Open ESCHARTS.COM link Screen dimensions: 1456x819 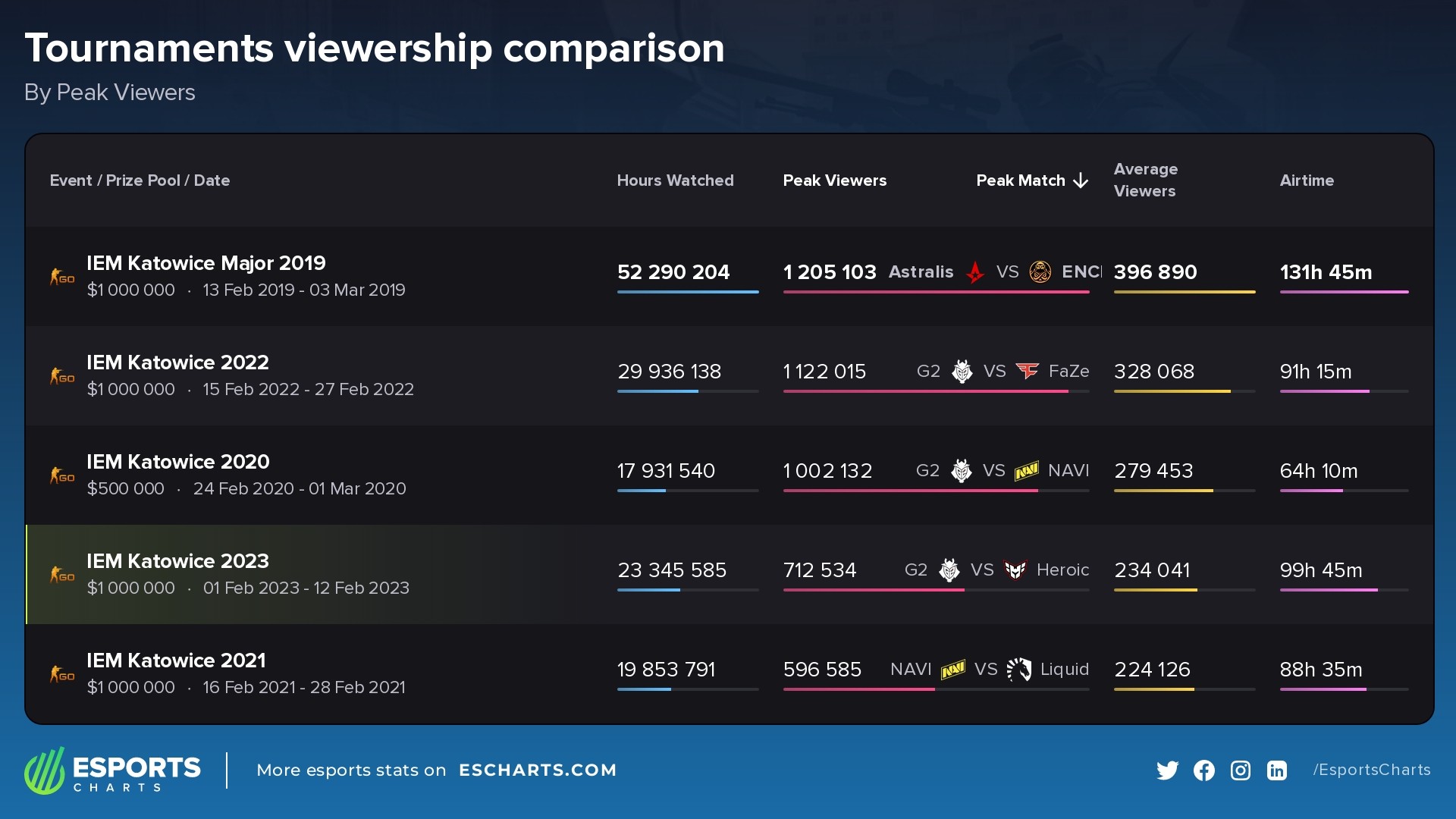tap(537, 770)
